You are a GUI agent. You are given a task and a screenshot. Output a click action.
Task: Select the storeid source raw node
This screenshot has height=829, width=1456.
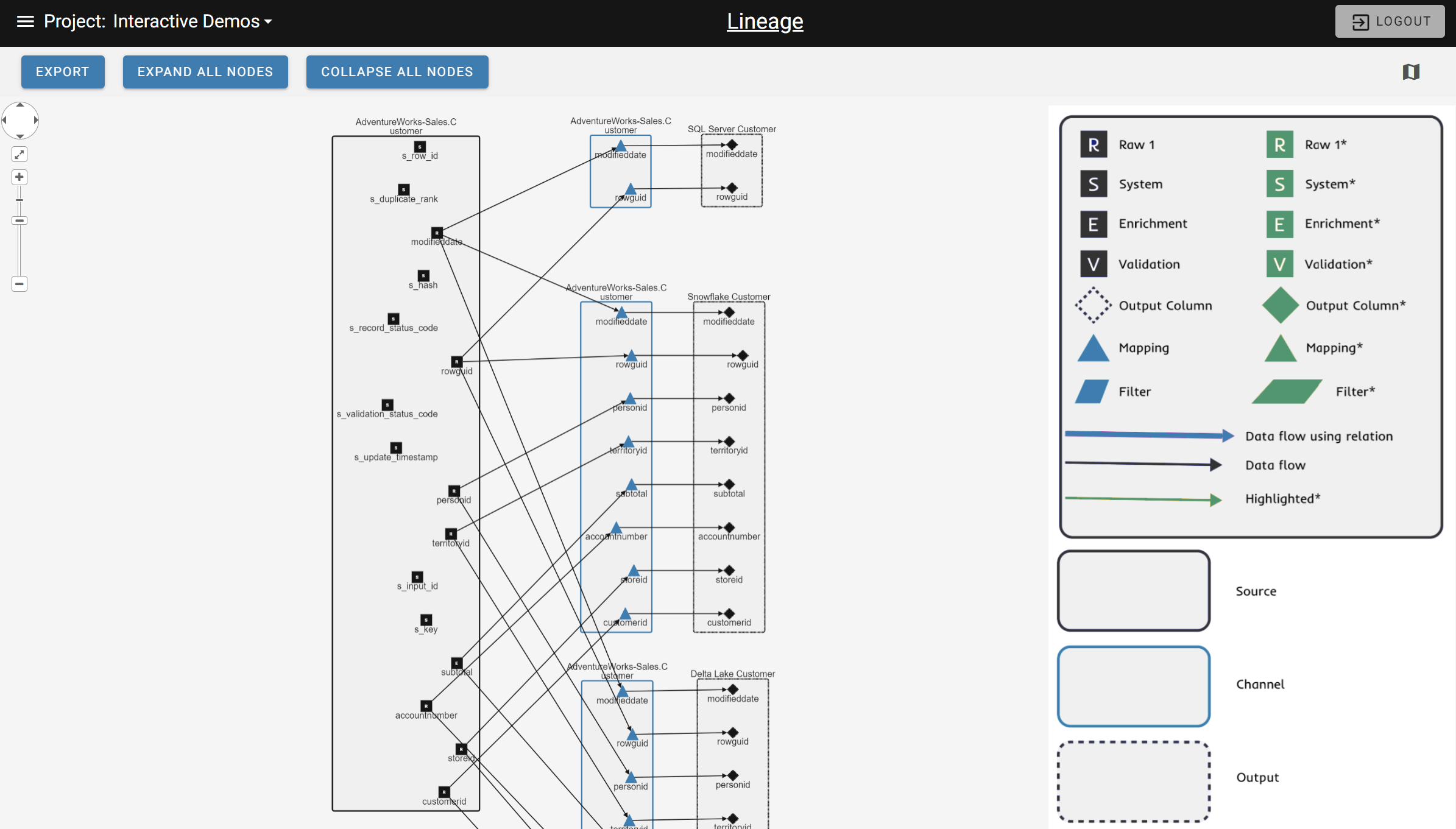(462, 749)
